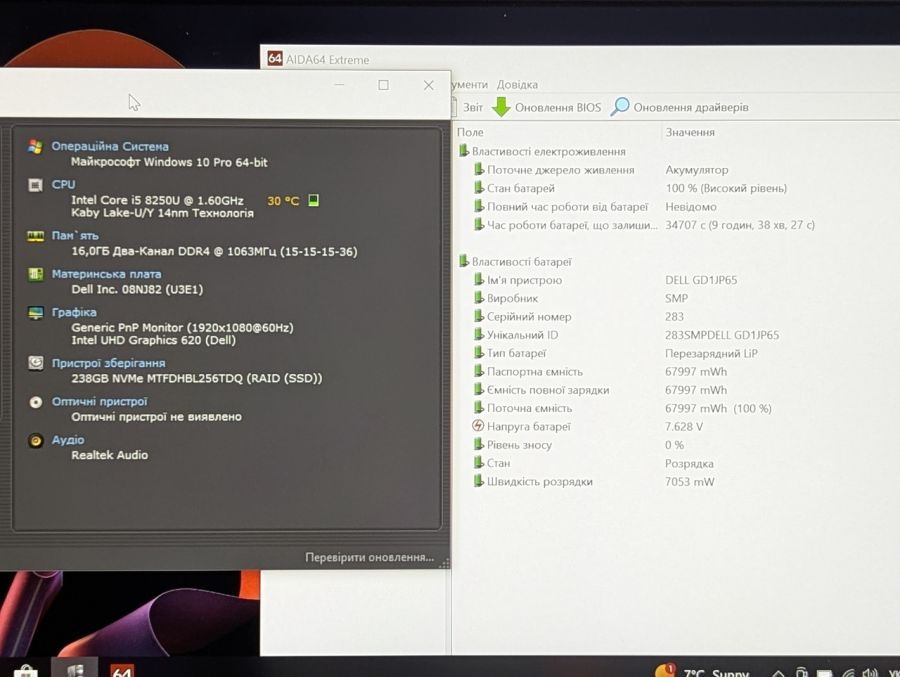Click the CPU chip icon in Speccy
The width and height of the screenshot is (900, 677).
tap(35, 185)
